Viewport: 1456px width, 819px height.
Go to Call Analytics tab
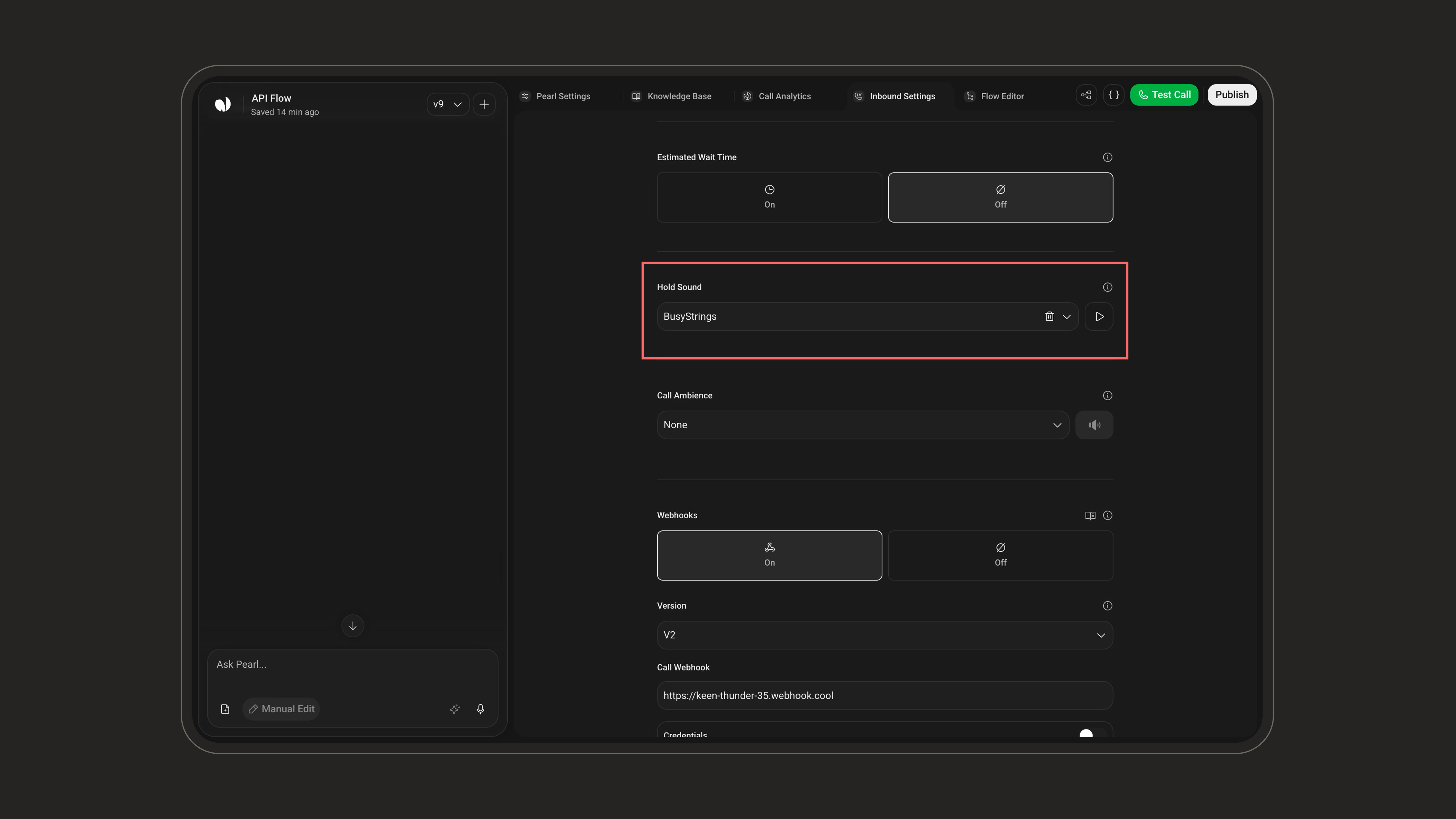777,96
